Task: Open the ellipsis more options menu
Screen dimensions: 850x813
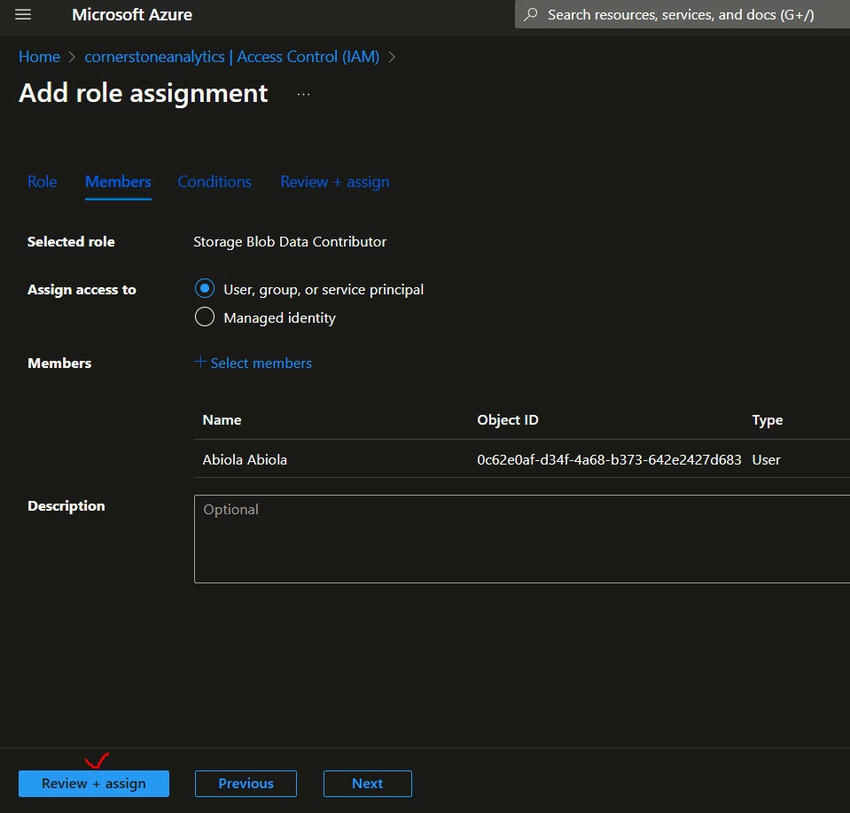Action: tap(304, 94)
